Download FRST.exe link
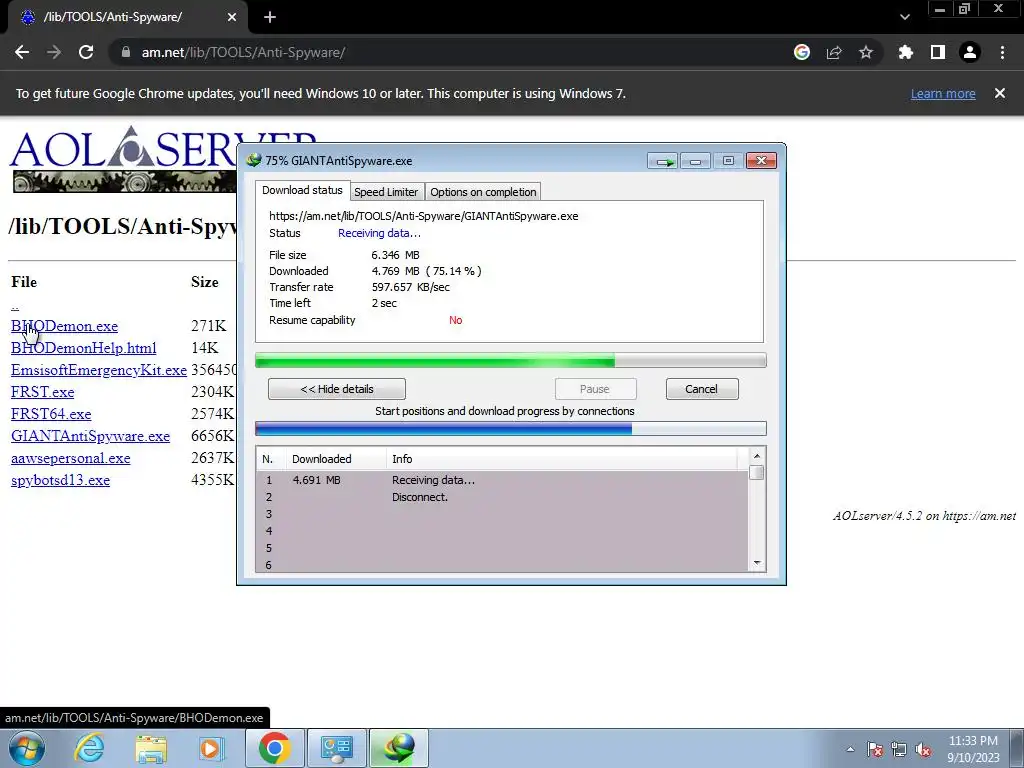The height and width of the screenshot is (768, 1024). click(x=42, y=392)
